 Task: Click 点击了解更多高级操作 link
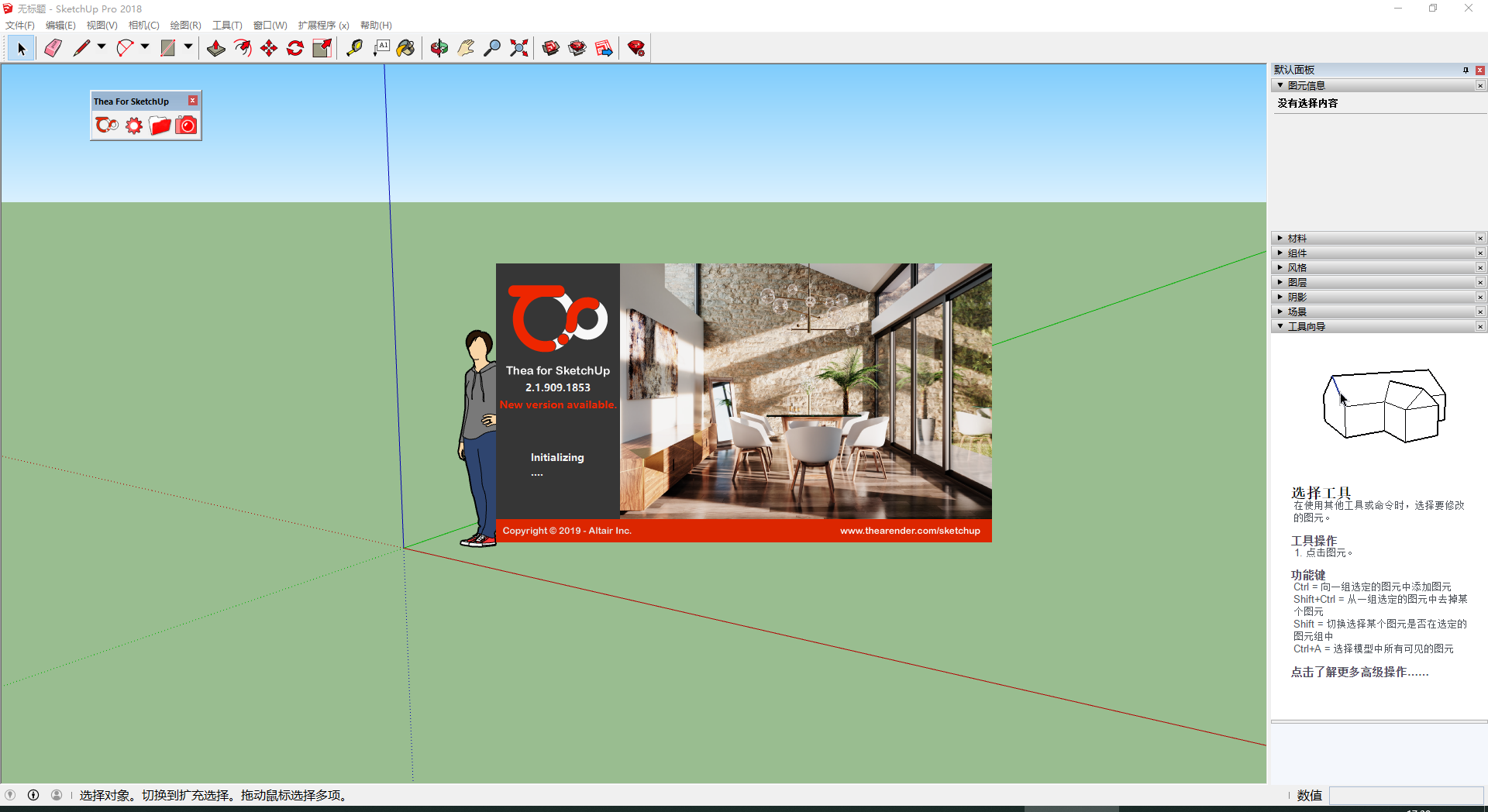point(1359,672)
